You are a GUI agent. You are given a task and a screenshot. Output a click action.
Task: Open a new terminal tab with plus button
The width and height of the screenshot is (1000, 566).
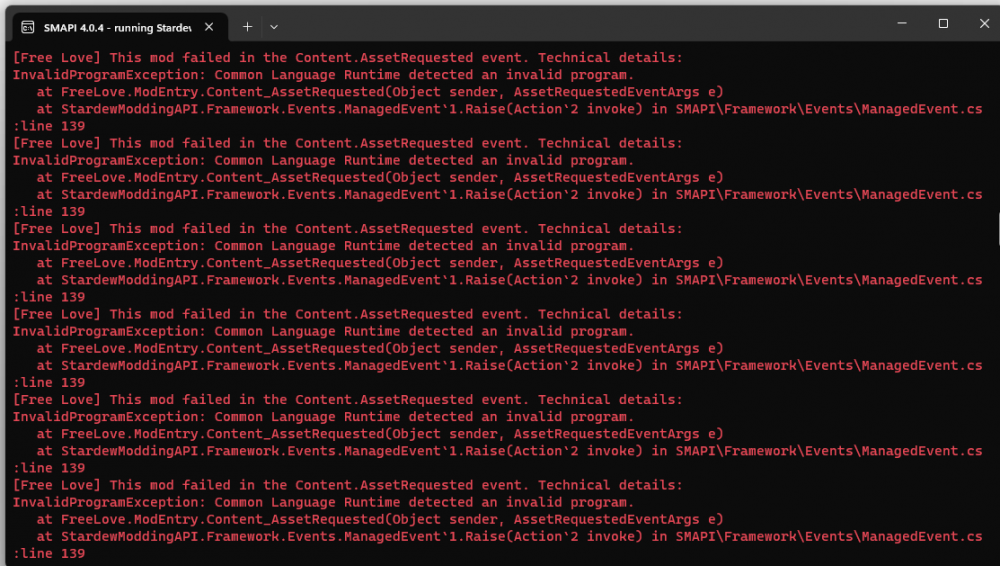pos(247,27)
